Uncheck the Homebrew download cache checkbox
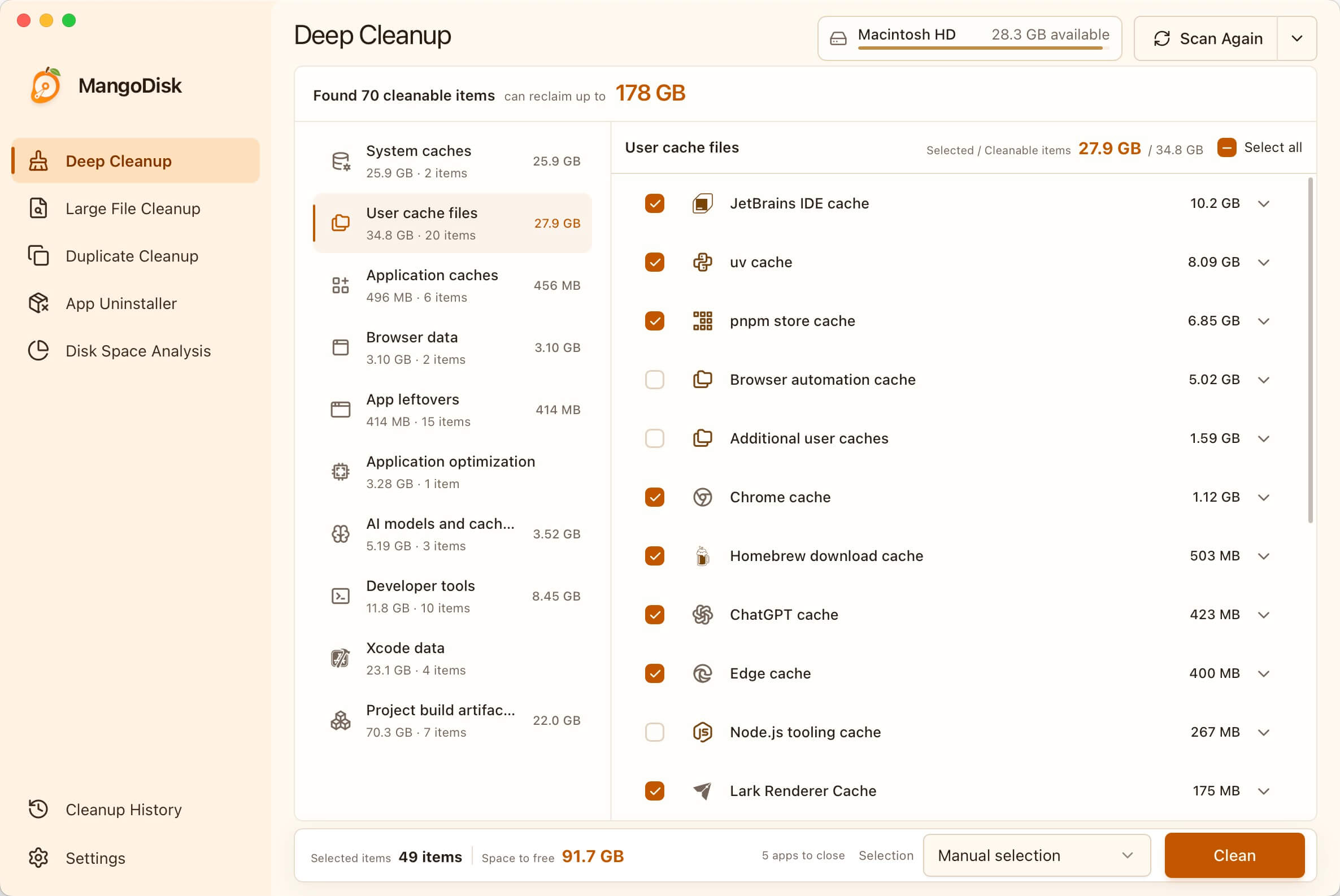Image resolution: width=1340 pixels, height=896 pixels. tap(655, 556)
